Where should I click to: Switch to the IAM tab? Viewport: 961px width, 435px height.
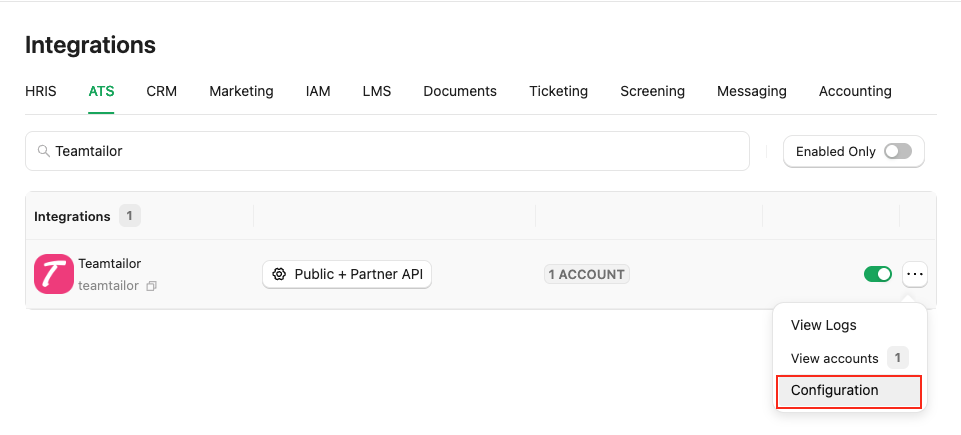tap(318, 91)
